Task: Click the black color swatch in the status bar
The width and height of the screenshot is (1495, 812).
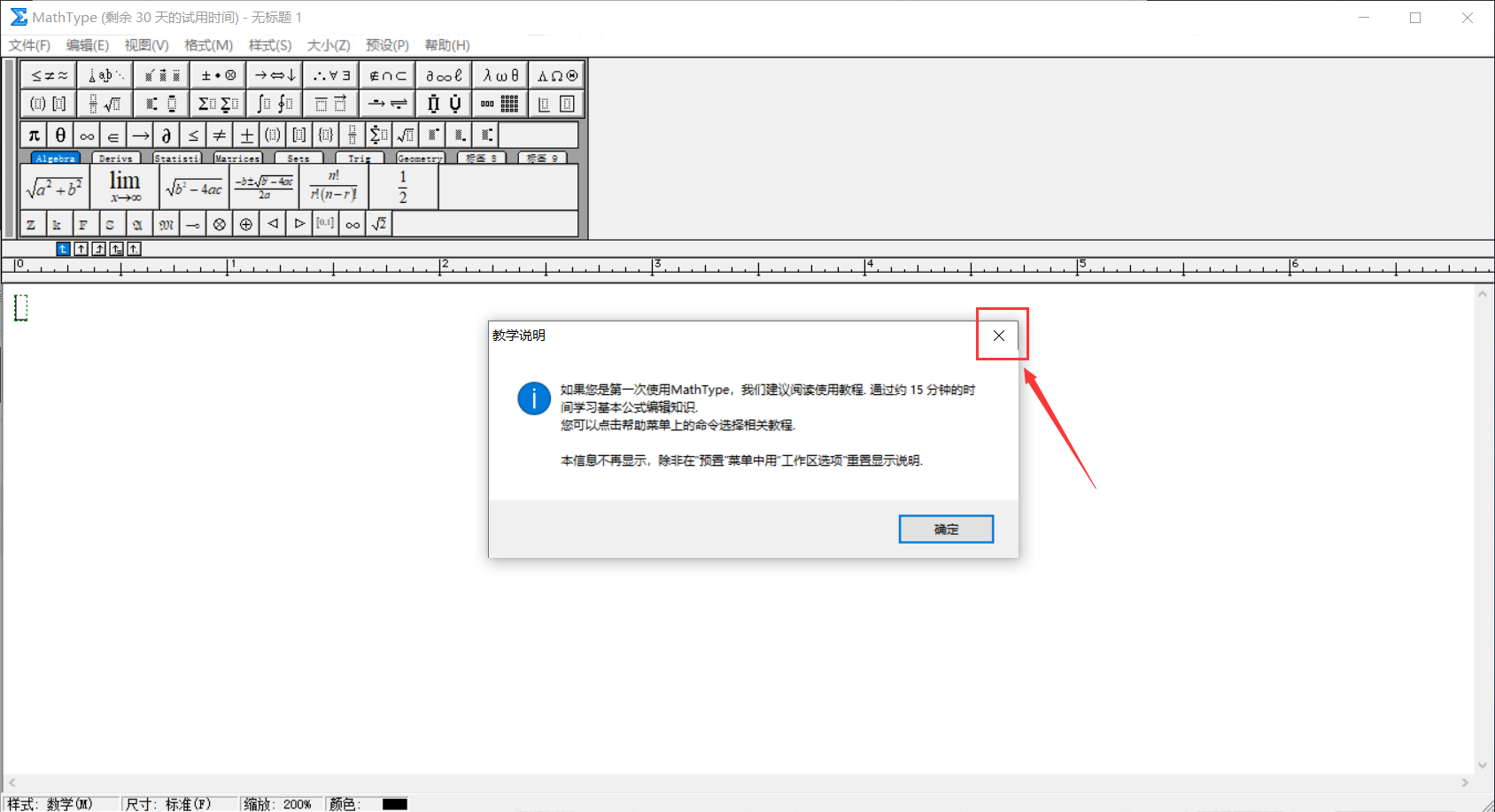Action: [395, 804]
